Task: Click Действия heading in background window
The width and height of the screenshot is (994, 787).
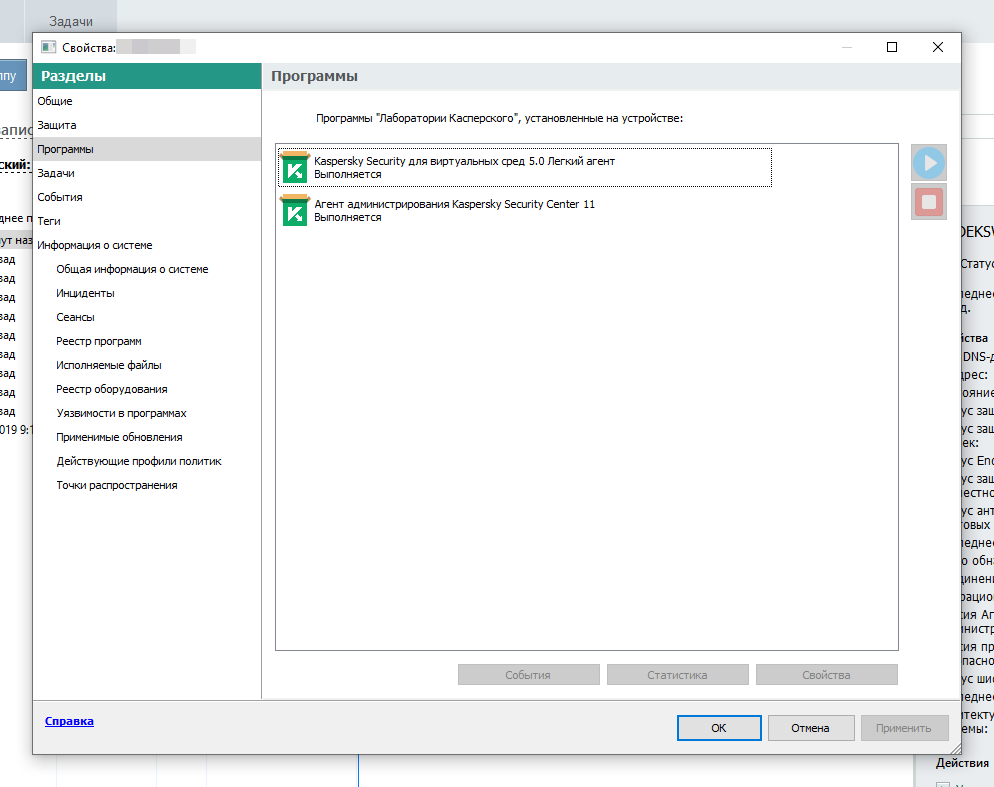Action: [x=962, y=763]
